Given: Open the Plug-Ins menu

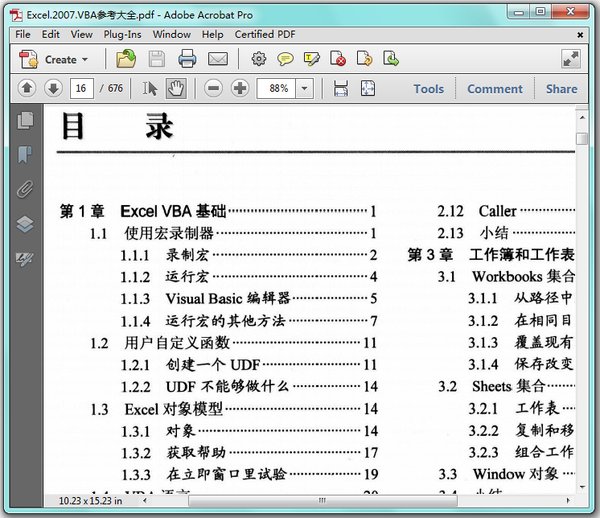Looking at the screenshot, I should [x=122, y=34].
